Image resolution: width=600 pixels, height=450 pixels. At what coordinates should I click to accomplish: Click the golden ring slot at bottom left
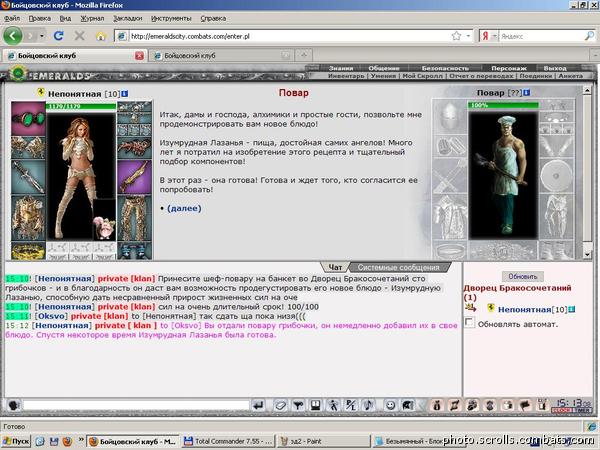click(28, 251)
